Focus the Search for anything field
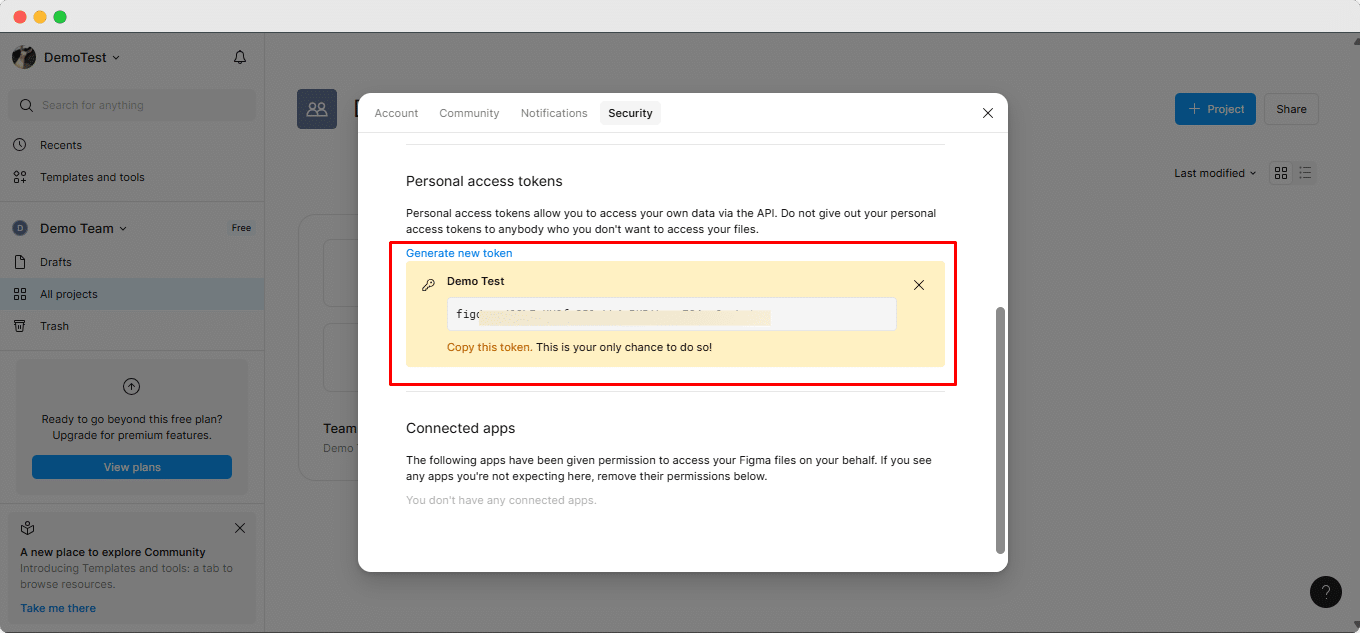The height and width of the screenshot is (633, 1360). 132,105
